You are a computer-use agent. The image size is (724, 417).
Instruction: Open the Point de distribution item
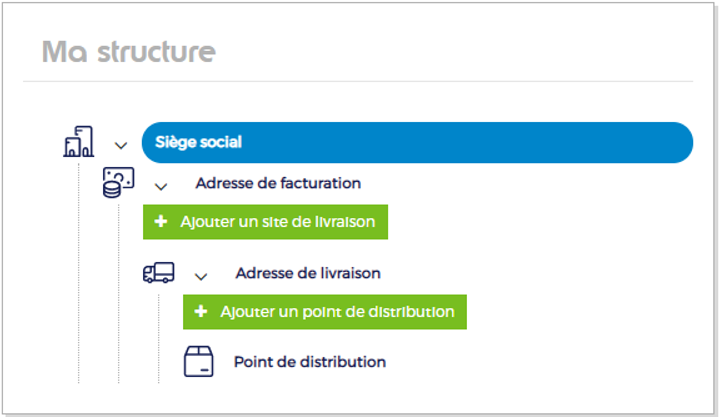coord(310,361)
